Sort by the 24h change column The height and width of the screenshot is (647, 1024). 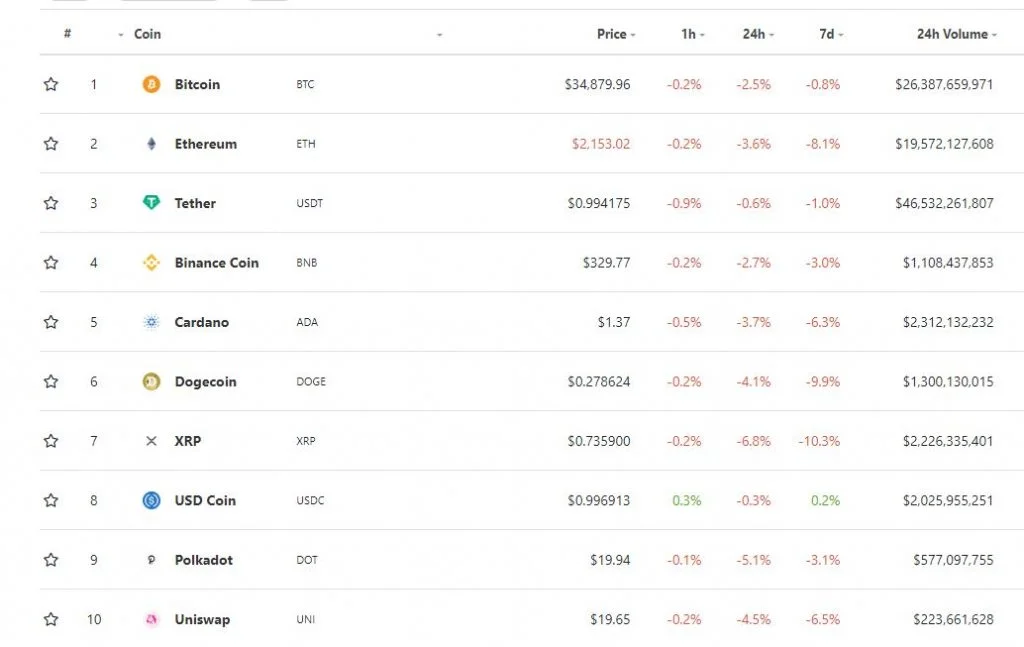tap(758, 34)
